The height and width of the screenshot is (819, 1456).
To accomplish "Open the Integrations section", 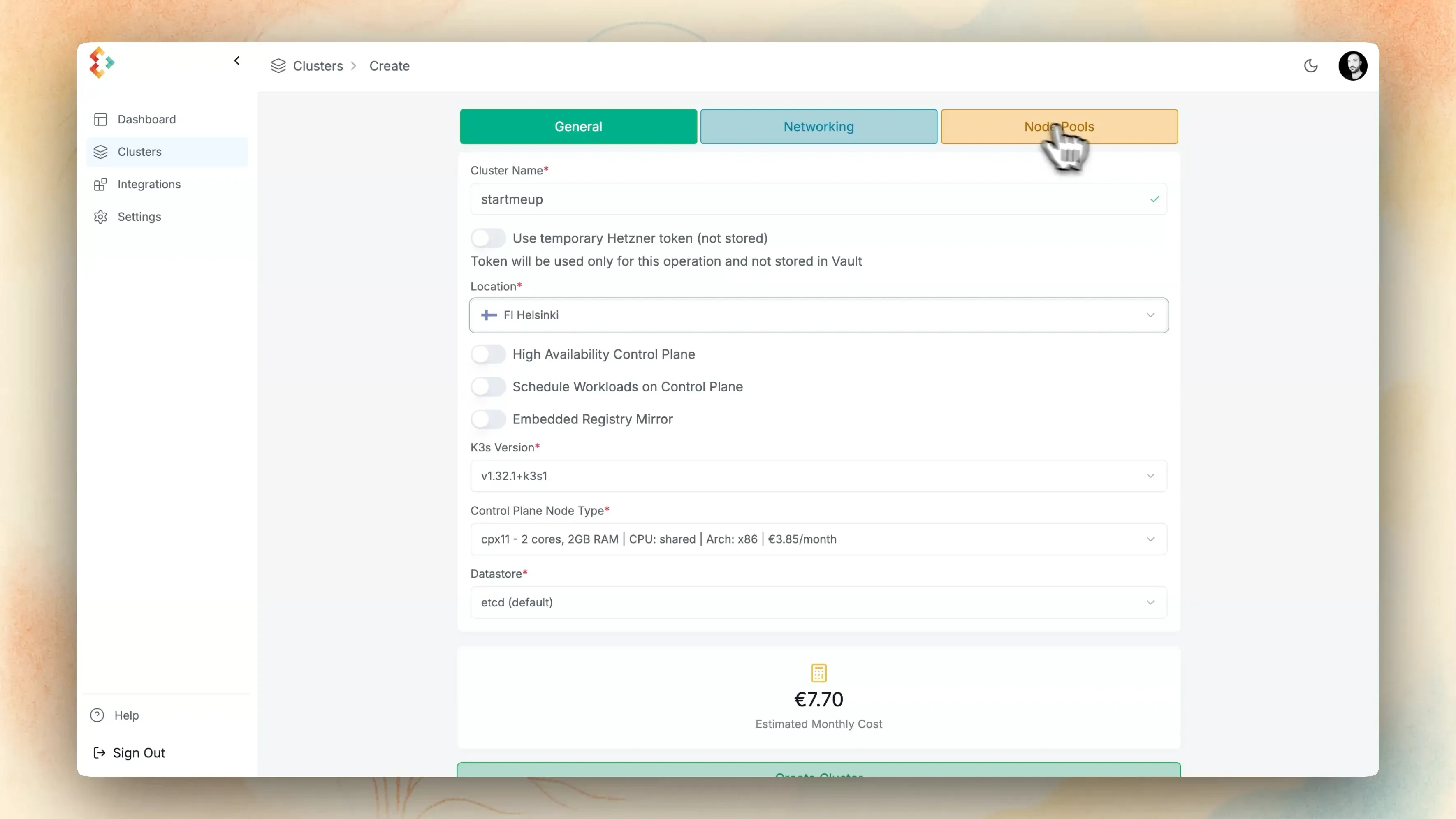I will coord(148,183).
